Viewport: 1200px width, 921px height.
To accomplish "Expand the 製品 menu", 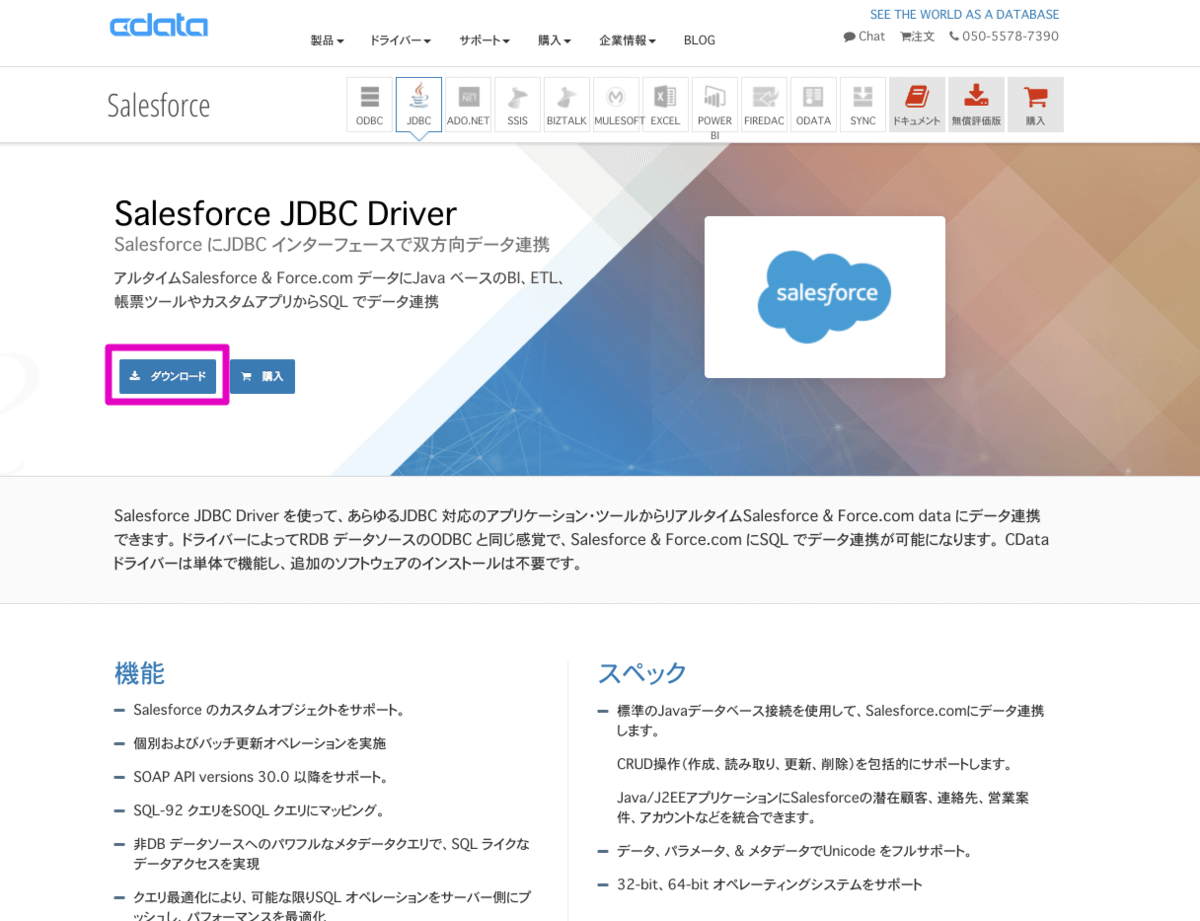I will point(327,40).
